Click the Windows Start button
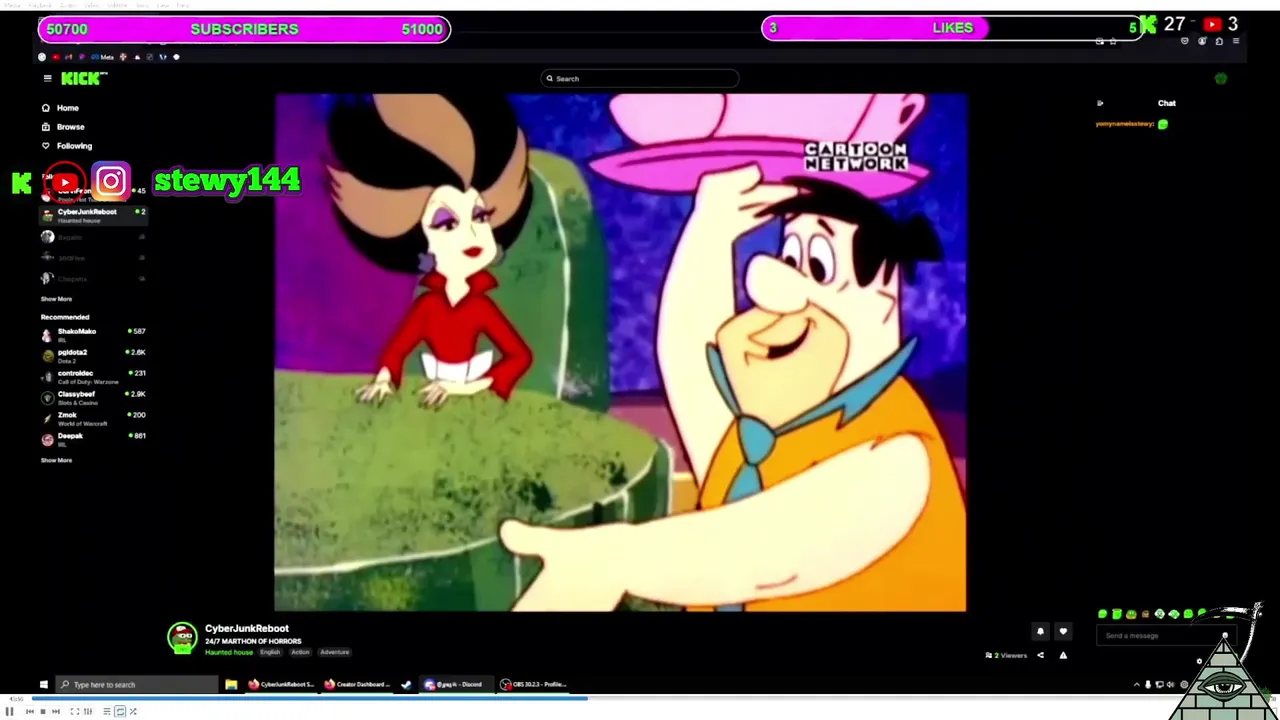Image resolution: width=1280 pixels, height=720 pixels. pyautogui.click(x=43, y=684)
